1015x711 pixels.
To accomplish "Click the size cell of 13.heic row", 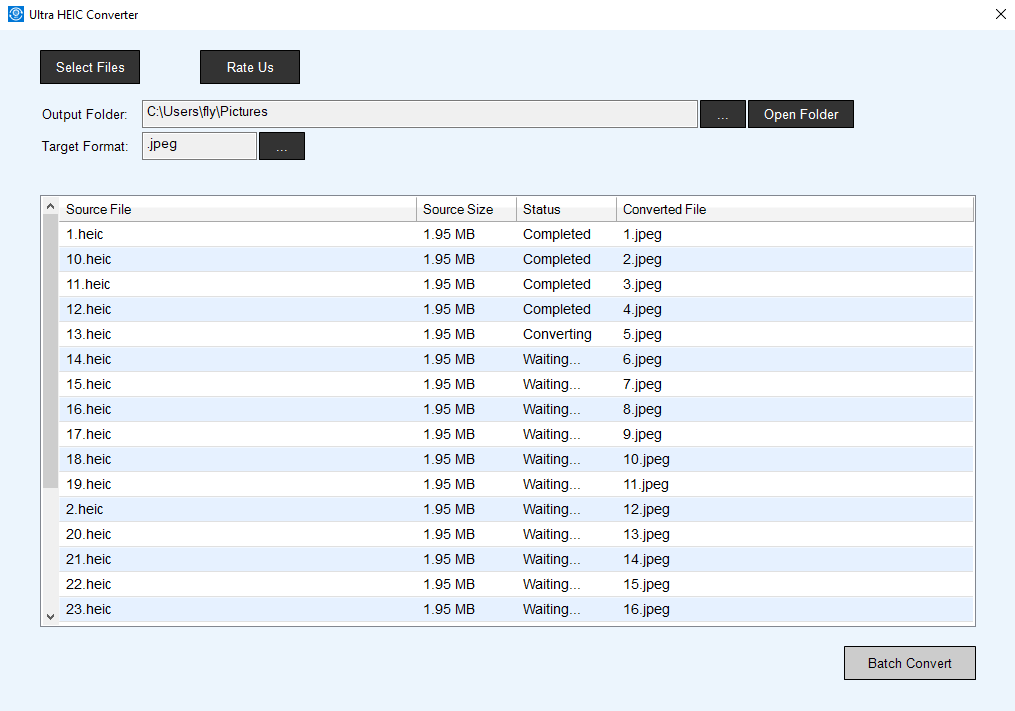I will pyautogui.click(x=449, y=334).
